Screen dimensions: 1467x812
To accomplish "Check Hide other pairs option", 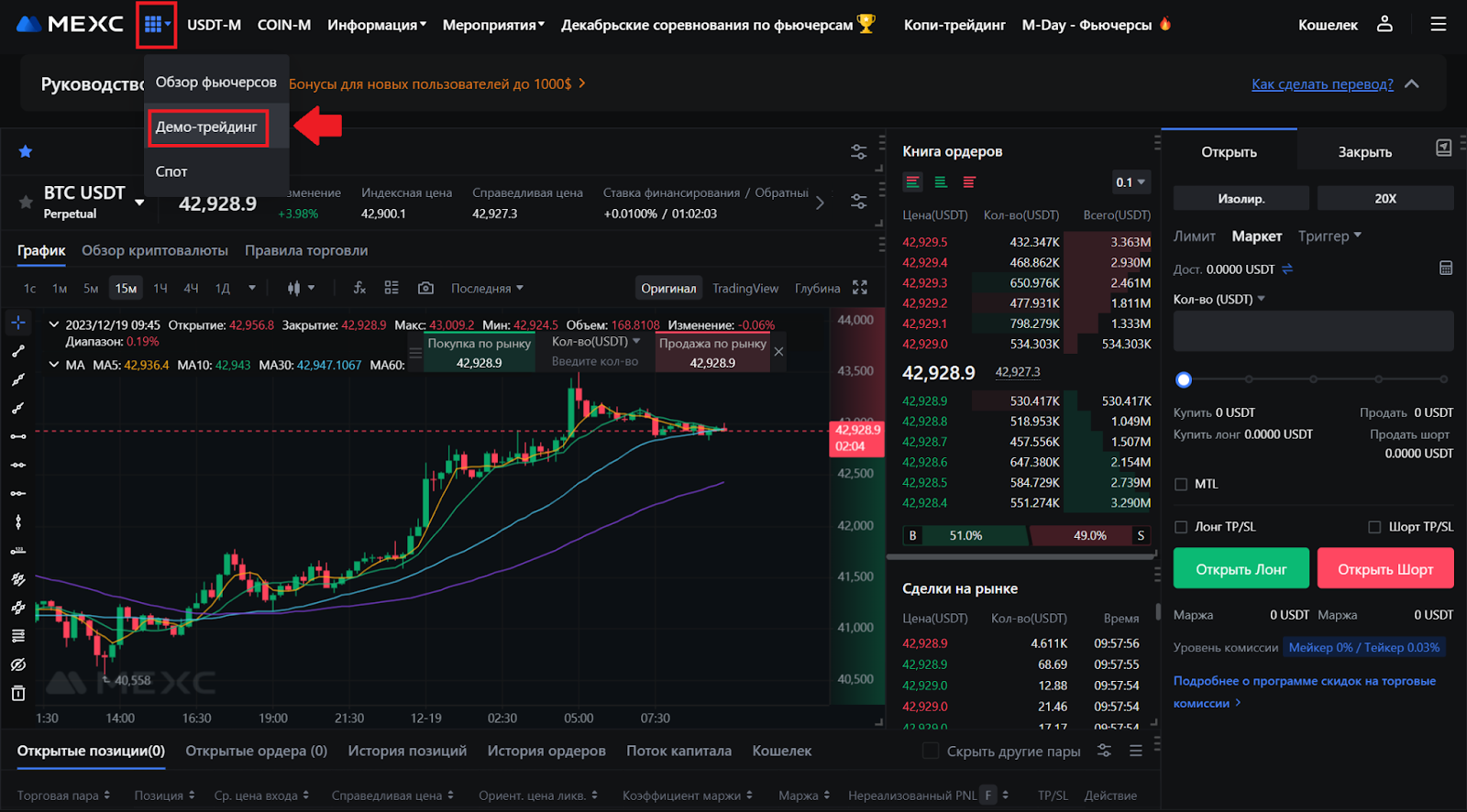I will (931, 751).
